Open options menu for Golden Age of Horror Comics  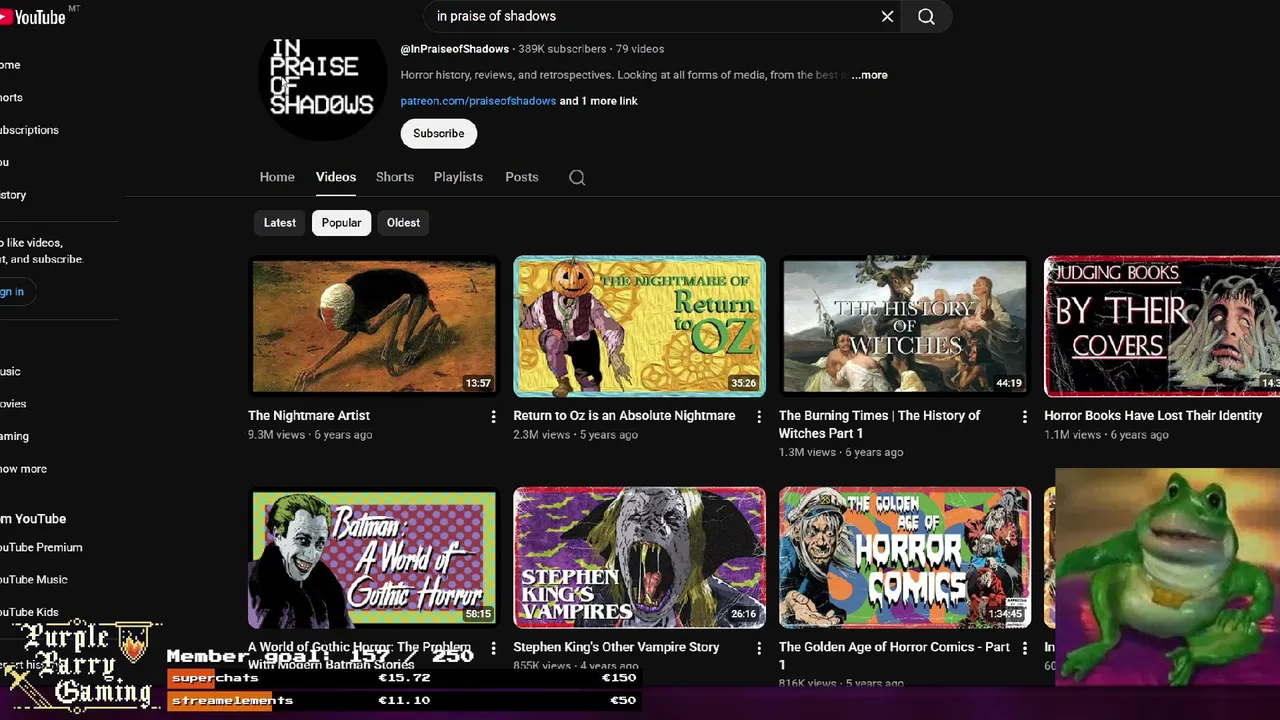(x=1024, y=648)
